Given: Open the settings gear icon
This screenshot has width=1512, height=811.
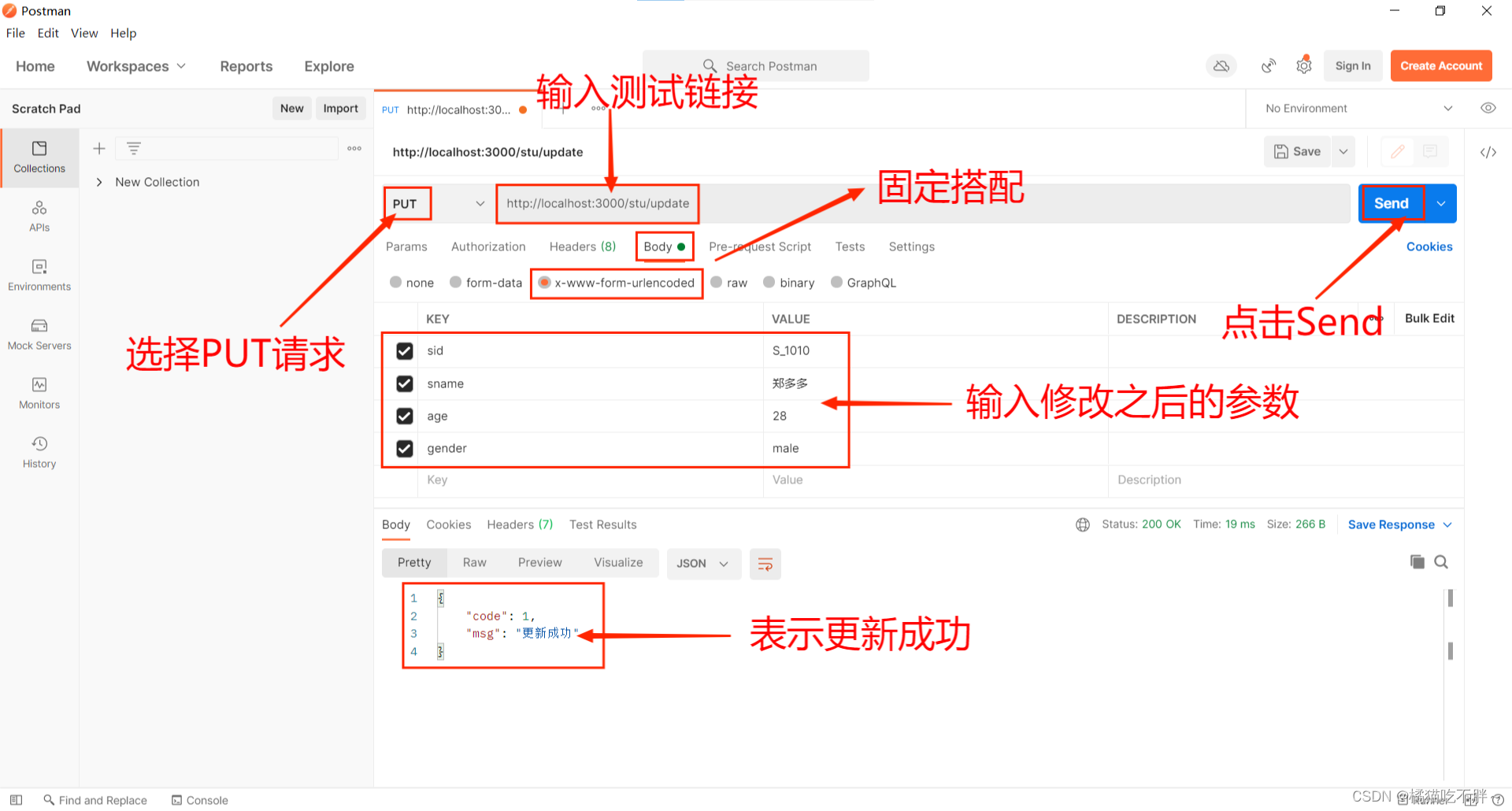Looking at the screenshot, I should [x=1304, y=66].
